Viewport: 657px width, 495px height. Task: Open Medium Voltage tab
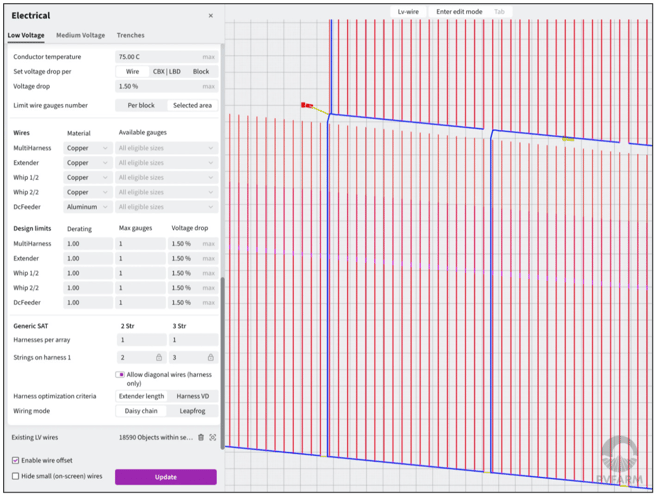pos(80,35)
